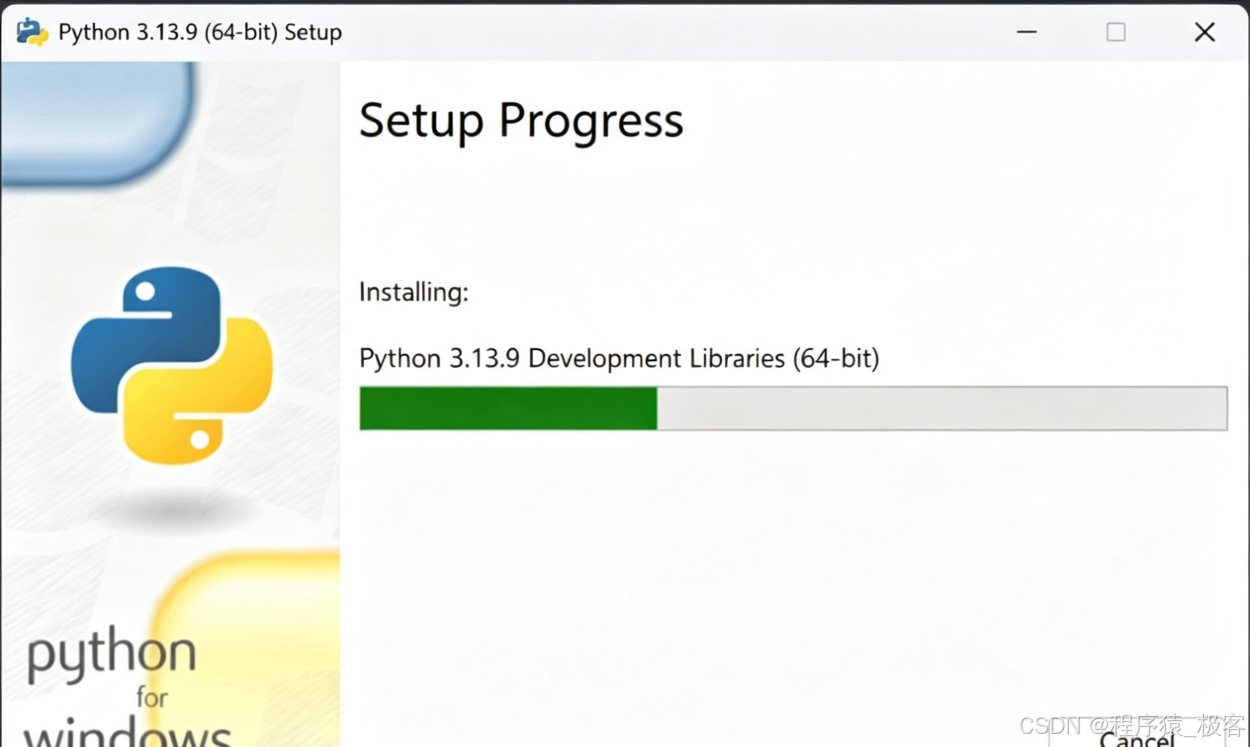Image resolution: width=1250 pixels, height=747 pixels.
Task: Click the yellow snake of the Python logo
Action: [198, 392]
